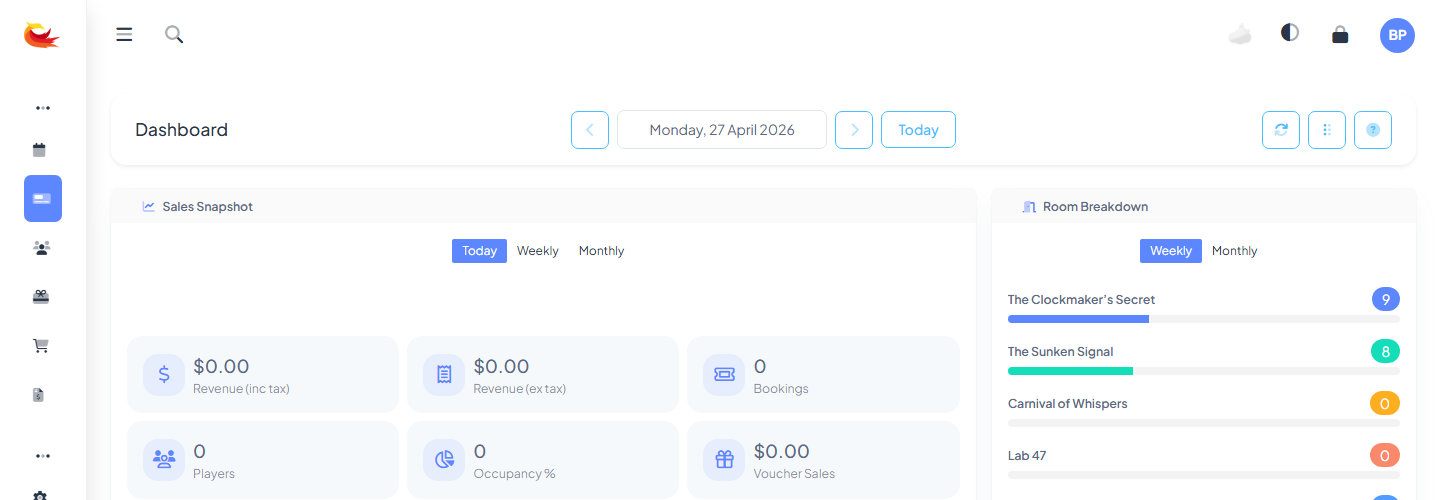
Task: Click The Clockmaker's Secret room name
Action: 1081,299
